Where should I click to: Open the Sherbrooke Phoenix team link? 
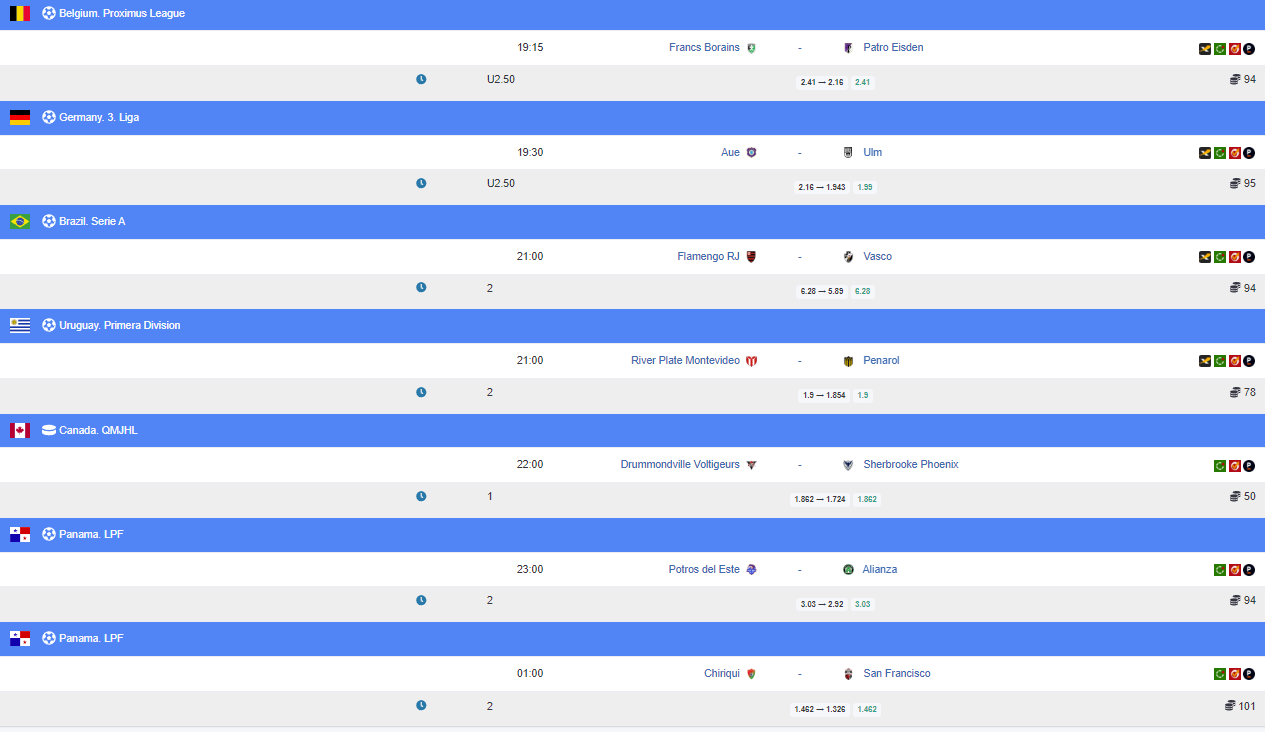coord(911,465)
